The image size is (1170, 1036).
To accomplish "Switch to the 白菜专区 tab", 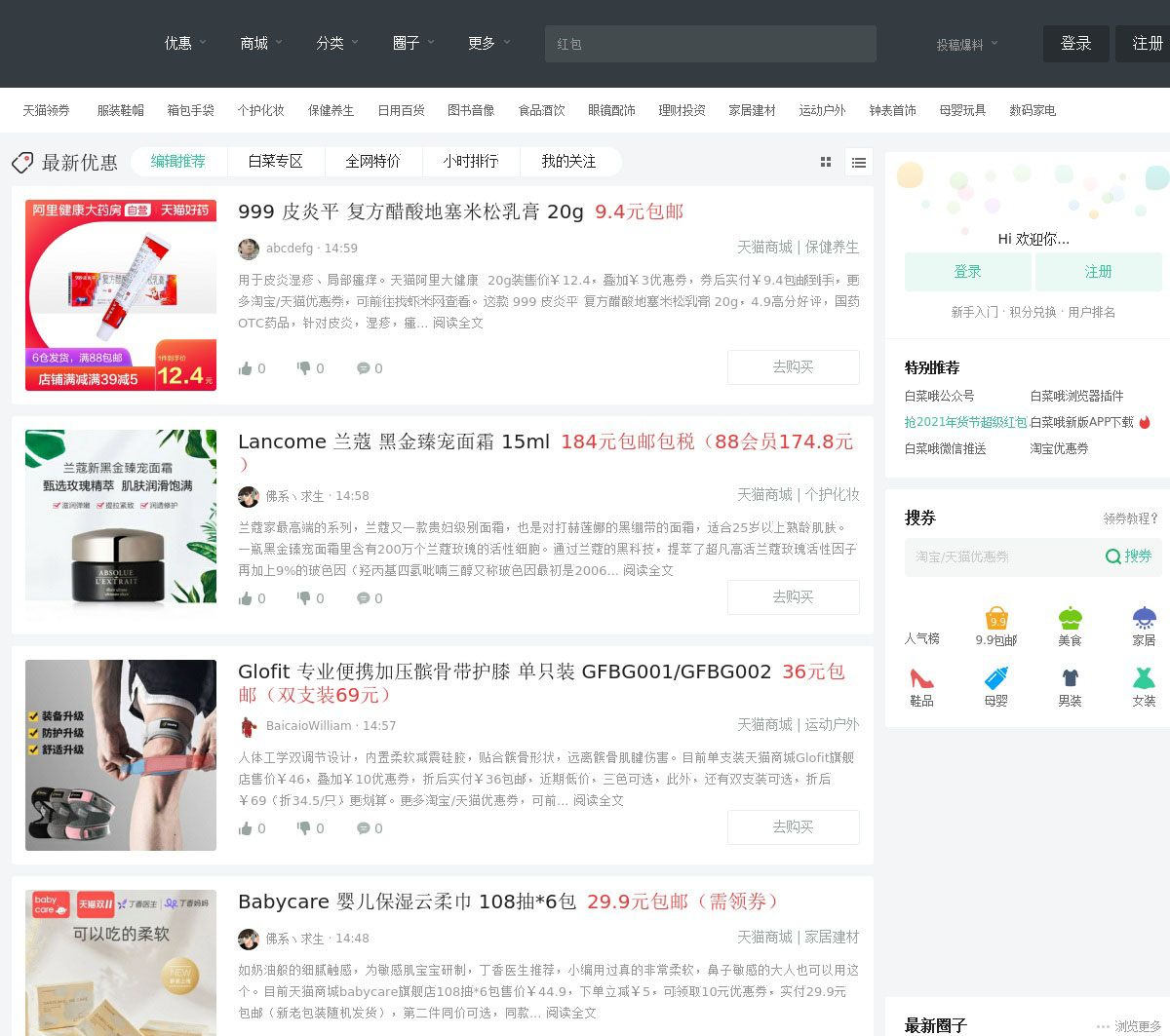I will (275, 162).
